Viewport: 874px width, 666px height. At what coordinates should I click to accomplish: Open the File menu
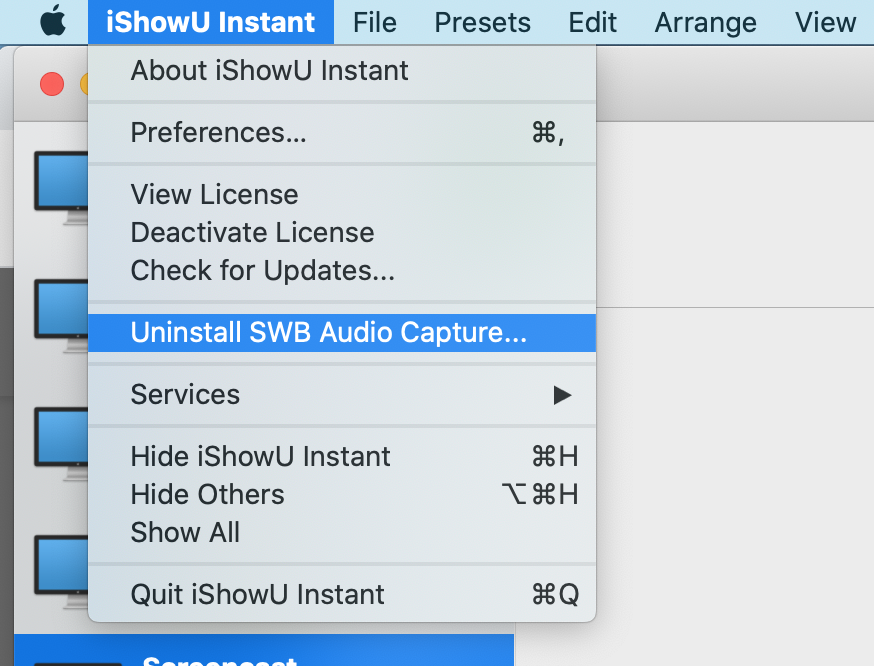375,21
